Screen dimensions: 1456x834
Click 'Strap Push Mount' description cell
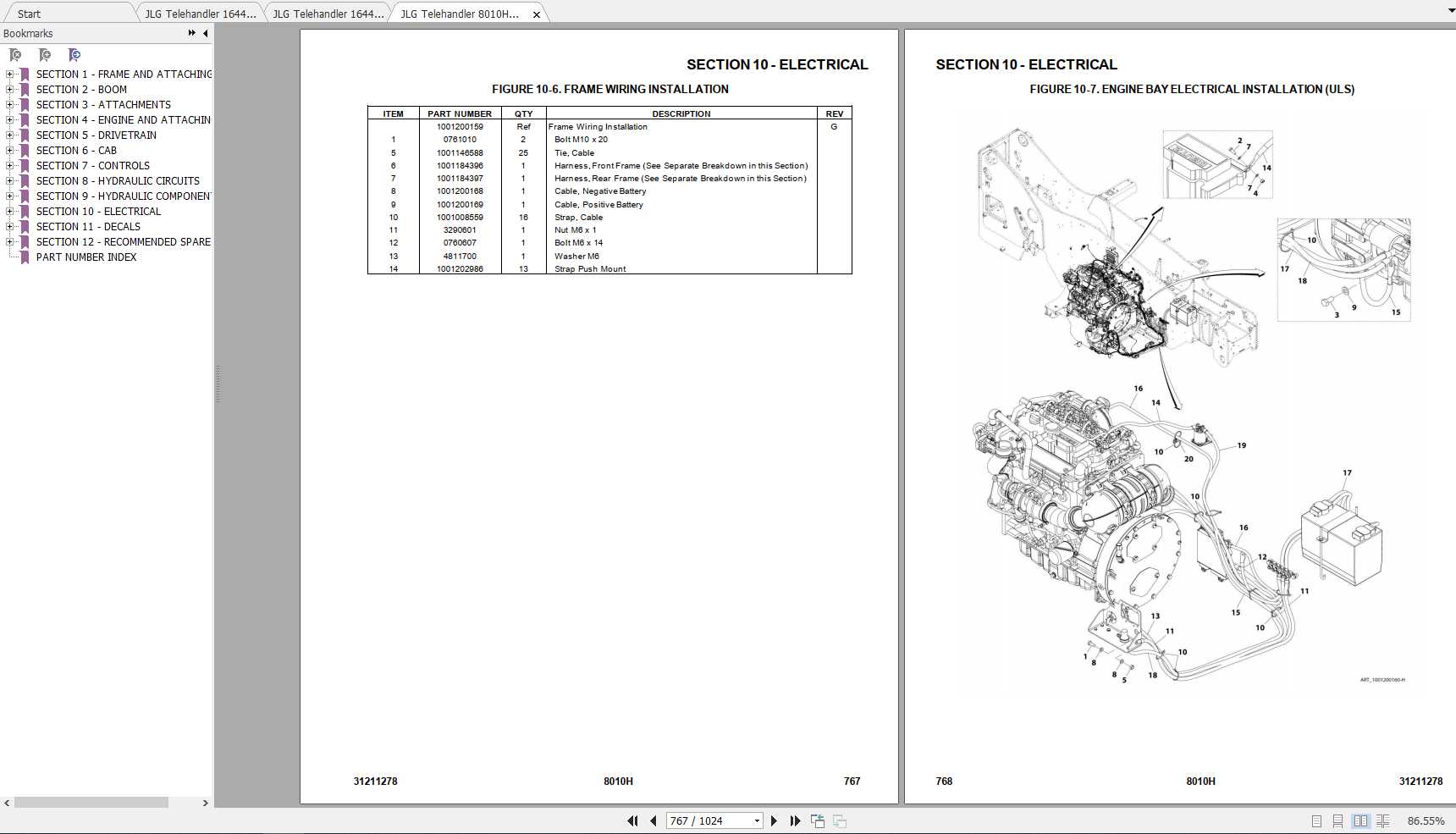click(590, 269)
